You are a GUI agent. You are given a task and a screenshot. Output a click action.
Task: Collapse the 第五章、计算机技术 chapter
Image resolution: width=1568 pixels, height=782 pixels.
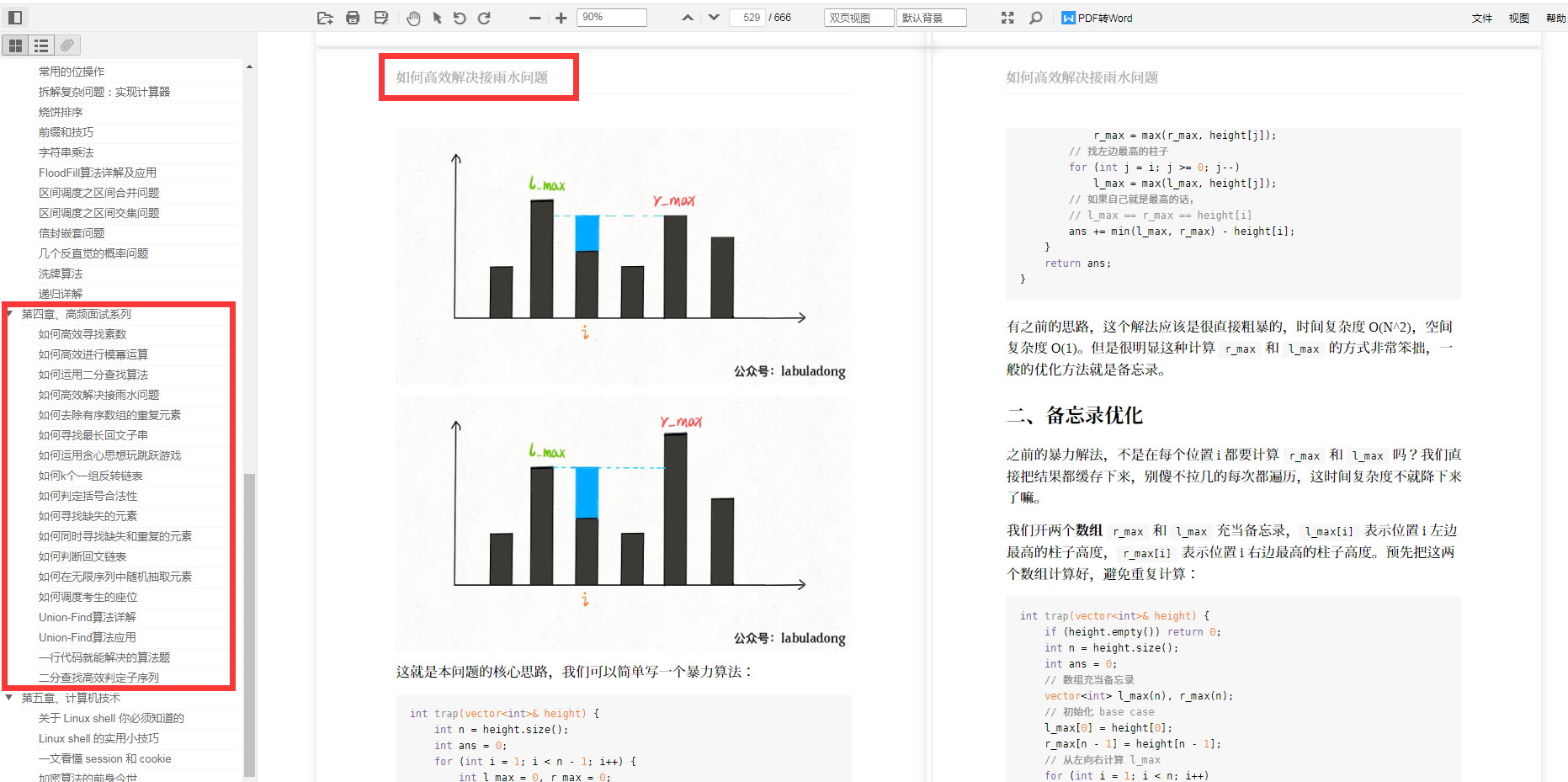[x=9, y=698]
